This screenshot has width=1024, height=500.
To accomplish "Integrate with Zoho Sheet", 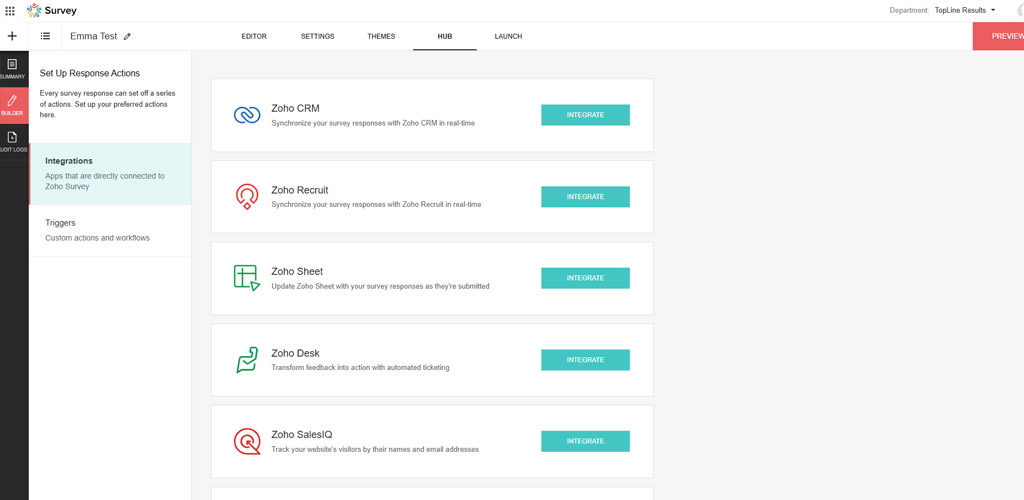I will coord(585,278).
